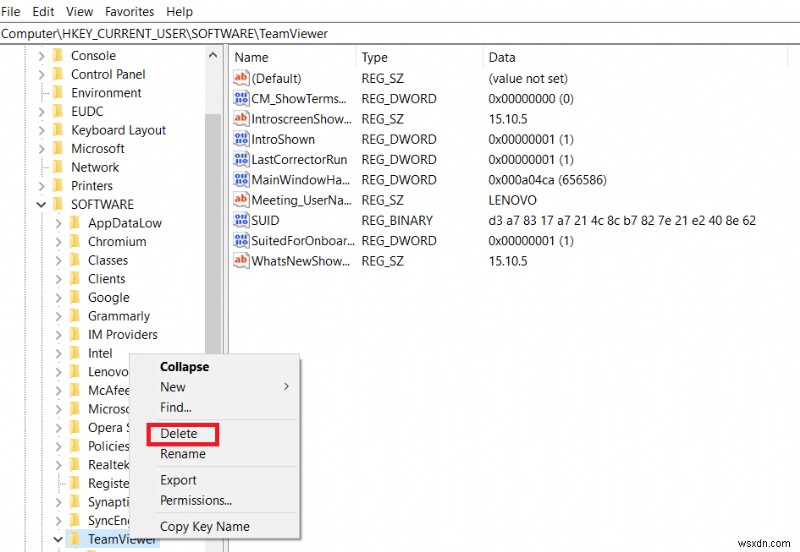The image size is (800, 552).
Task: Select the SOFTWARE folder icon
Action: [x=58, y=204]
